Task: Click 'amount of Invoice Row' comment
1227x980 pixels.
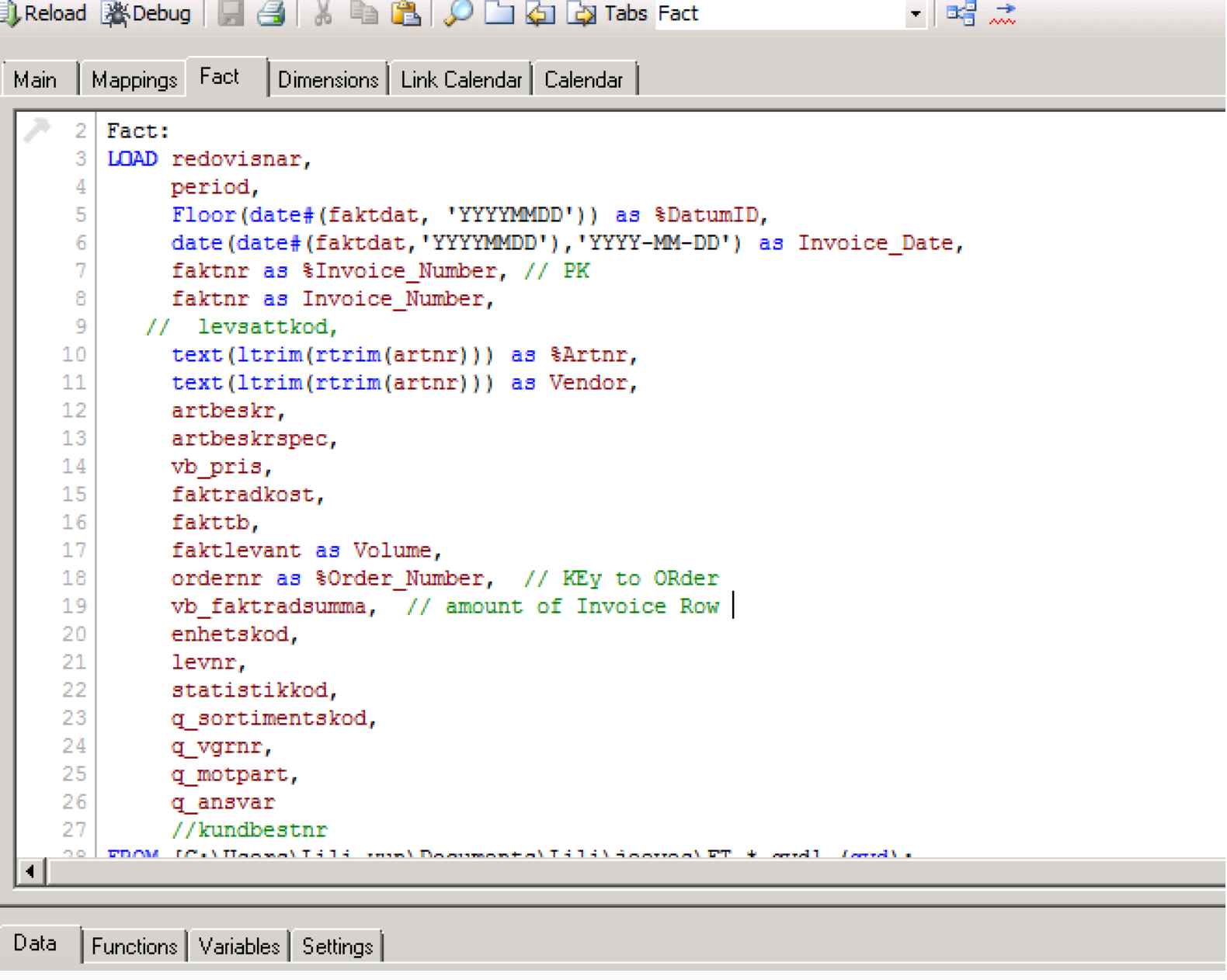Action: tap(582, 606)
